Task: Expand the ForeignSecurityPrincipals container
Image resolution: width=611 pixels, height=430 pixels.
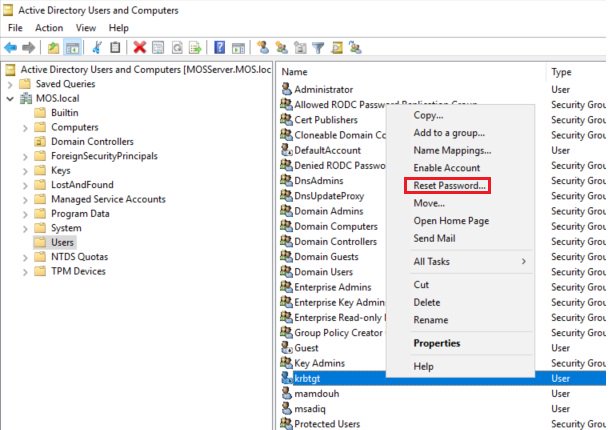Action: pos(25,157)
